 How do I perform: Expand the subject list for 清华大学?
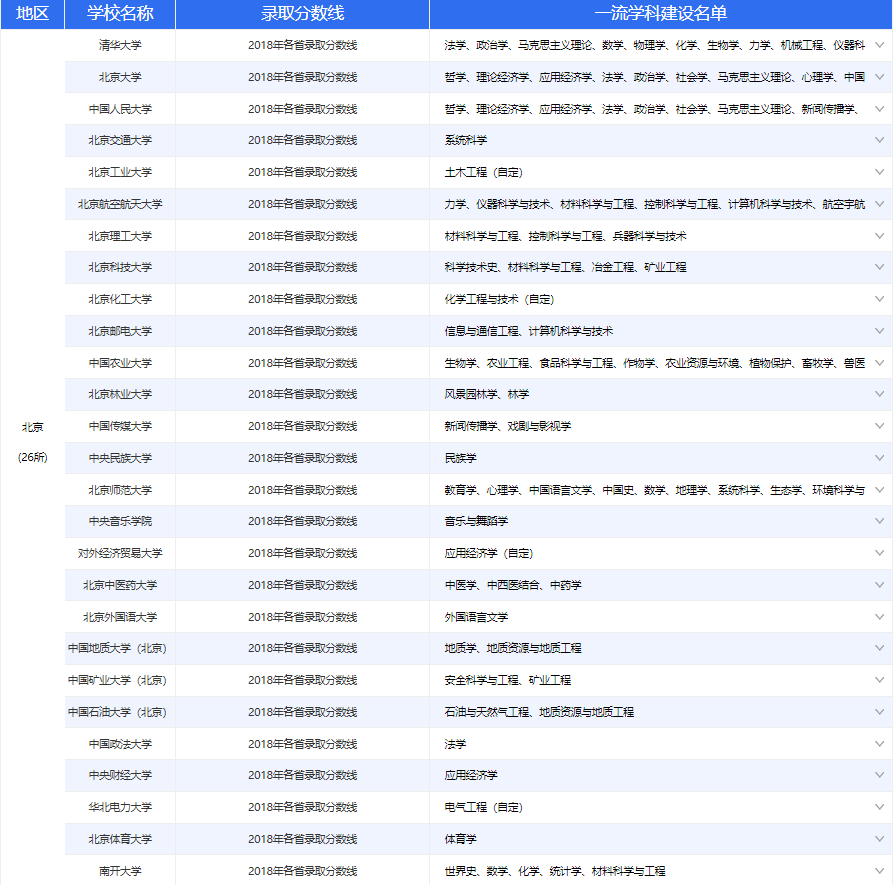[879, 45]
